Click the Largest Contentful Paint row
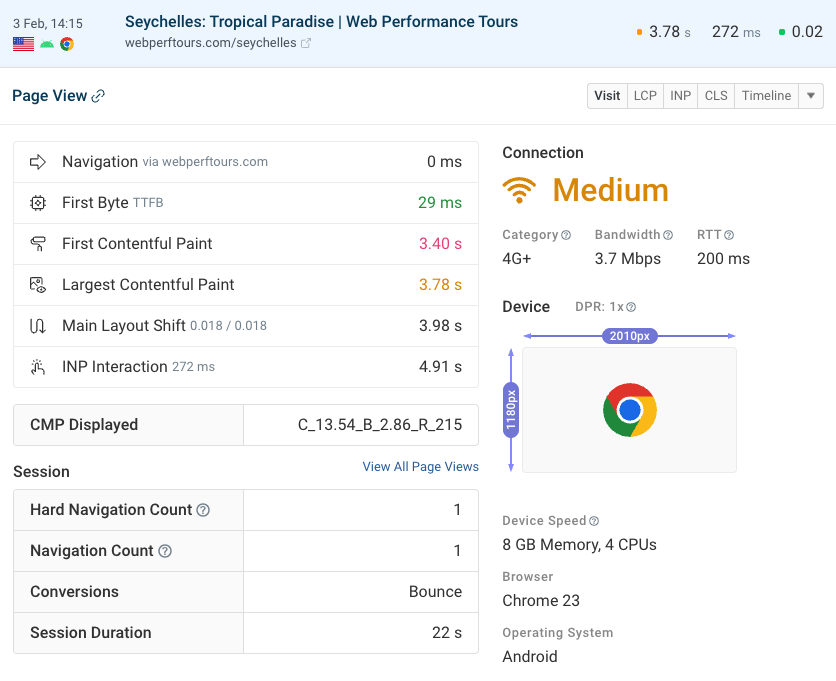This screenshot has height=681, width=836. coord(245,285)
